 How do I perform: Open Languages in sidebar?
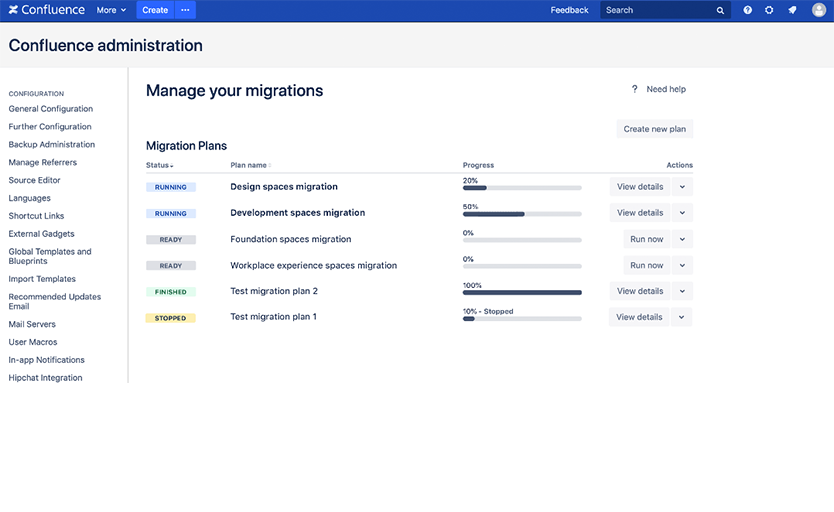coord(30,198)
